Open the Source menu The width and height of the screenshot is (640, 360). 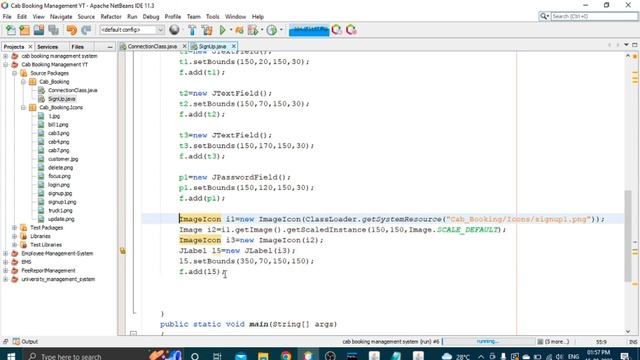pyautogui.click(x=86, y=16)
